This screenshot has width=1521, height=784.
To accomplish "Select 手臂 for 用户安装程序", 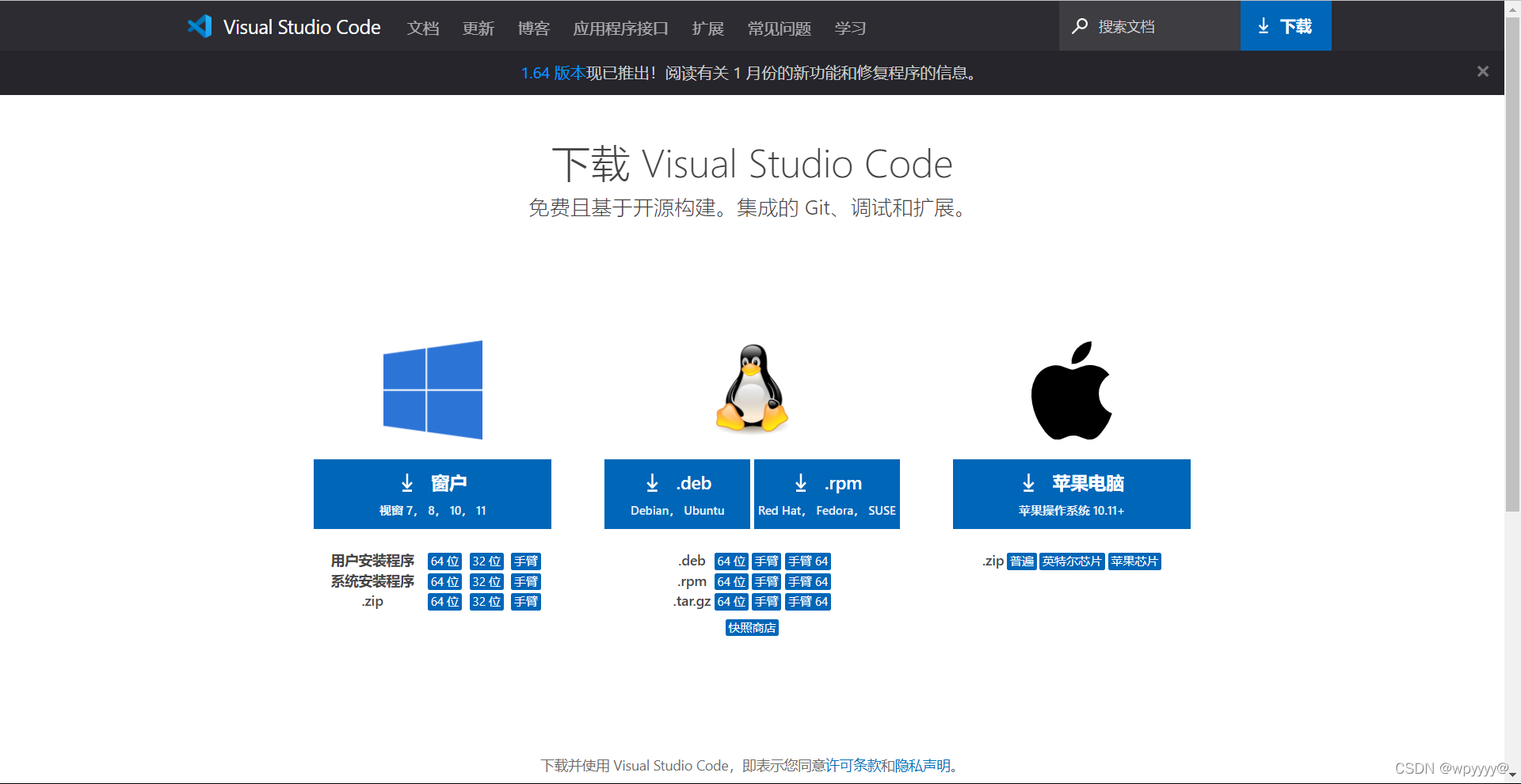I will point(526,561).
